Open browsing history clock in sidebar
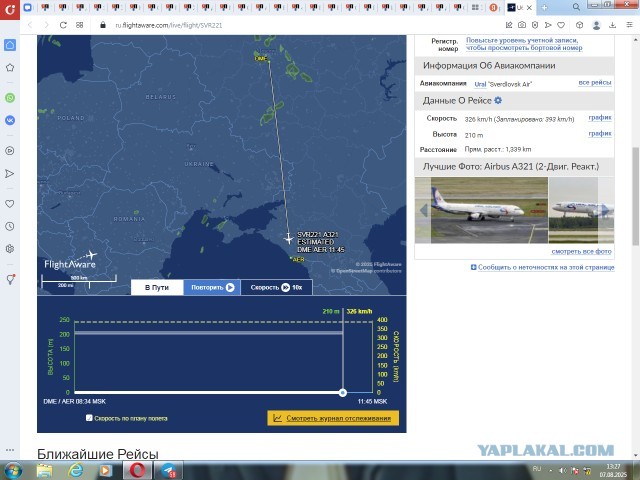The image size is (640, 480). pos(10,226)
